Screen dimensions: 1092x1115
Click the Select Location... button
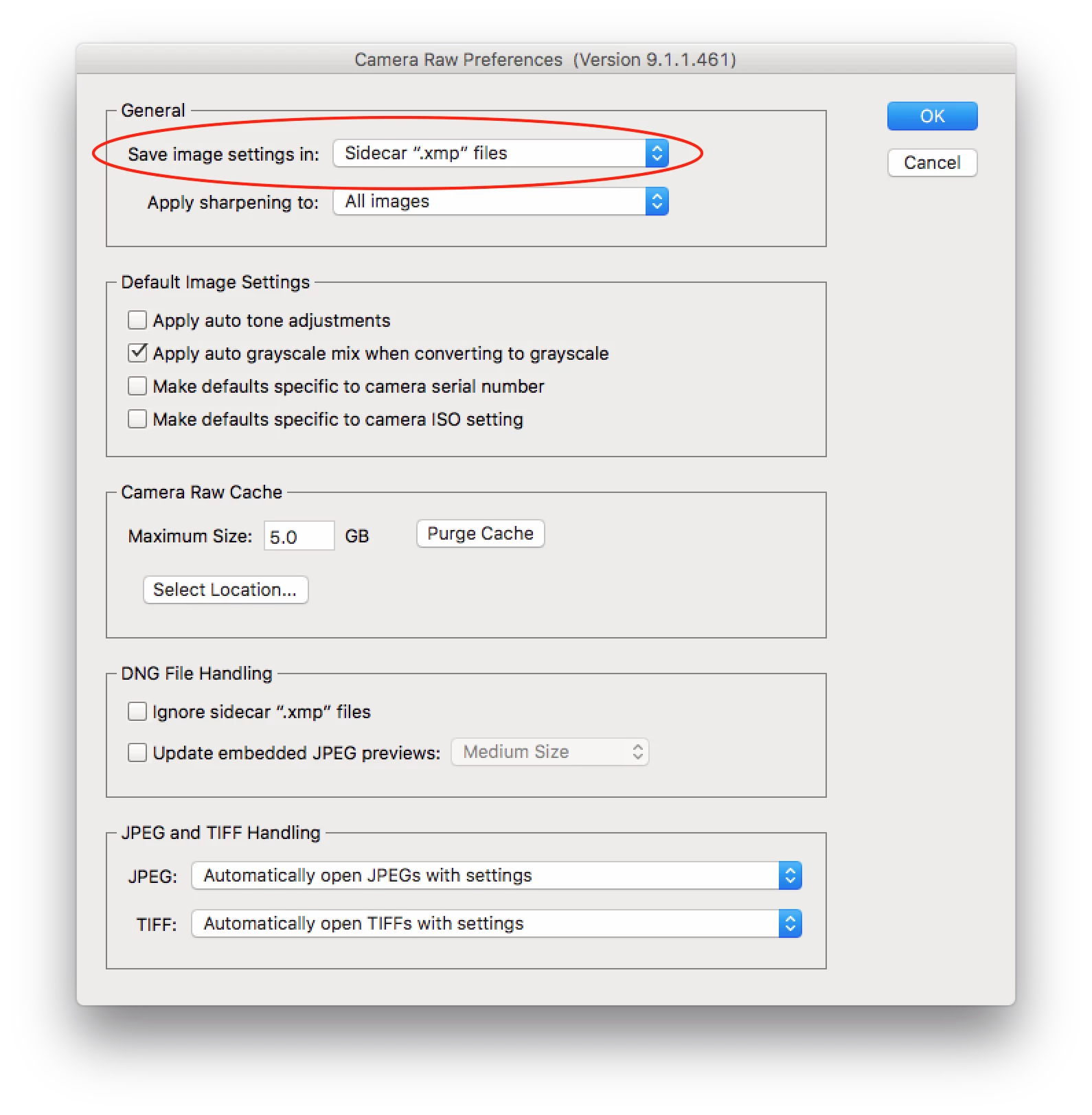pyautogui.click(x=225, y=590)
